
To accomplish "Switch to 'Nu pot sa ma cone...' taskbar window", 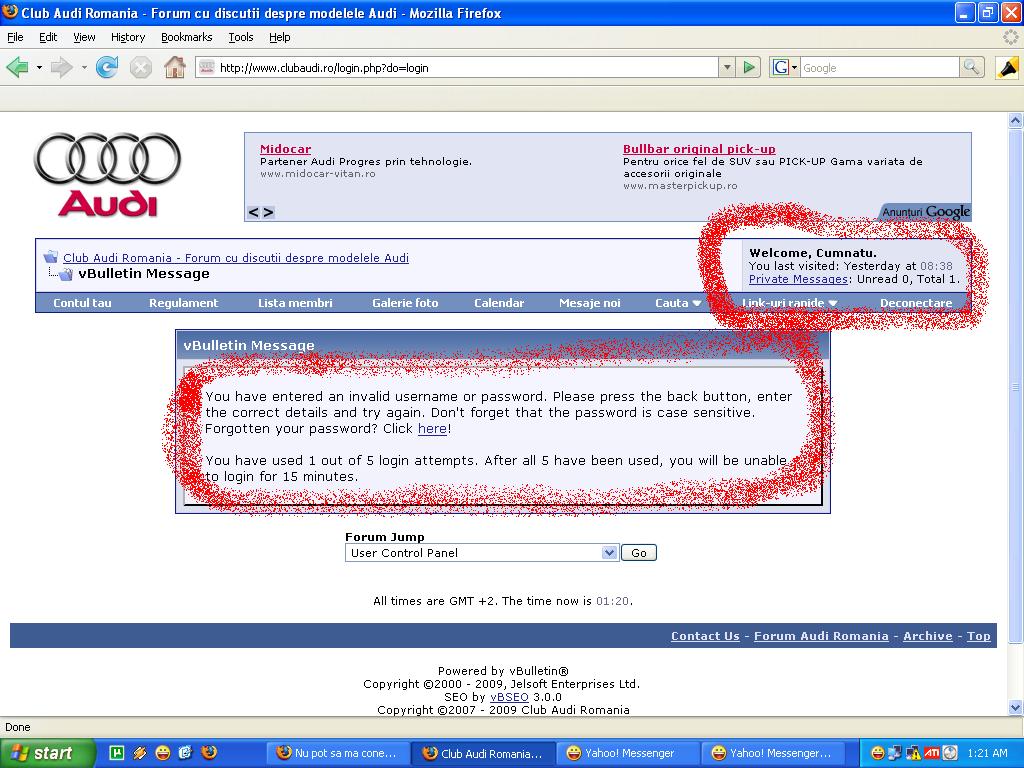I will pyautogui.click(x=338, y=753).
